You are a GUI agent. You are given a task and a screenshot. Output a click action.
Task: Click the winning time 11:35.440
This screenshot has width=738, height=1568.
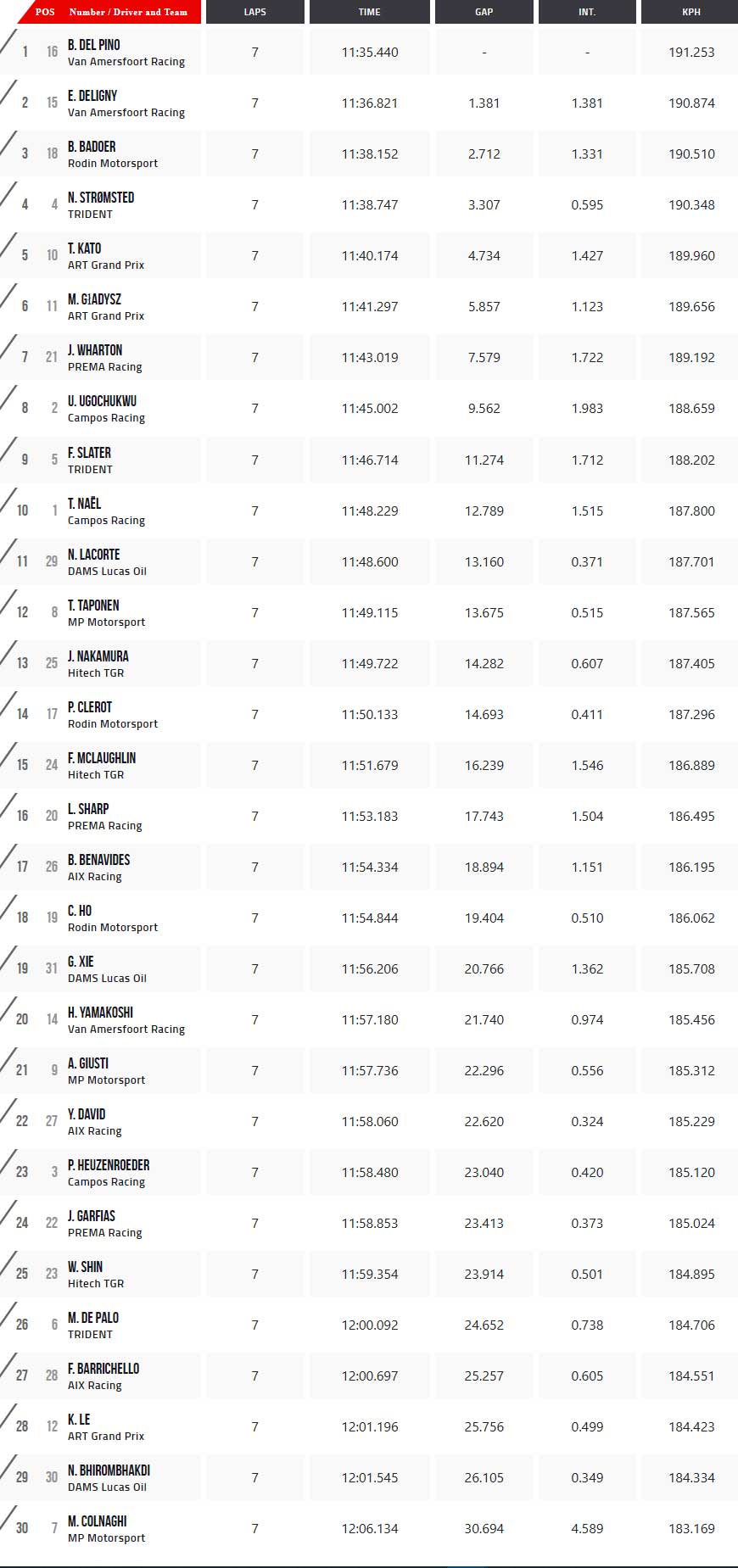(370, 52)
